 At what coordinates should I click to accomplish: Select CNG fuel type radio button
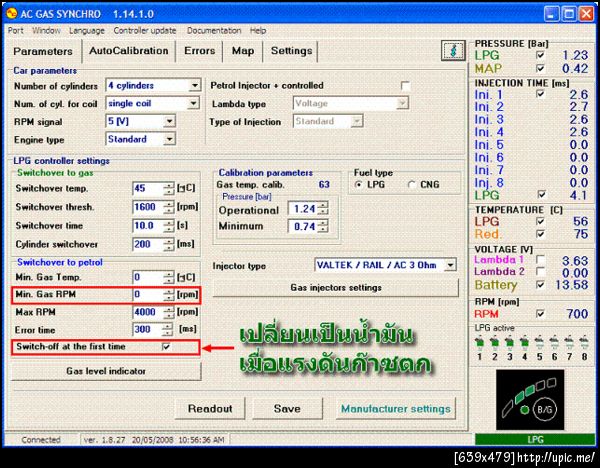412,184
